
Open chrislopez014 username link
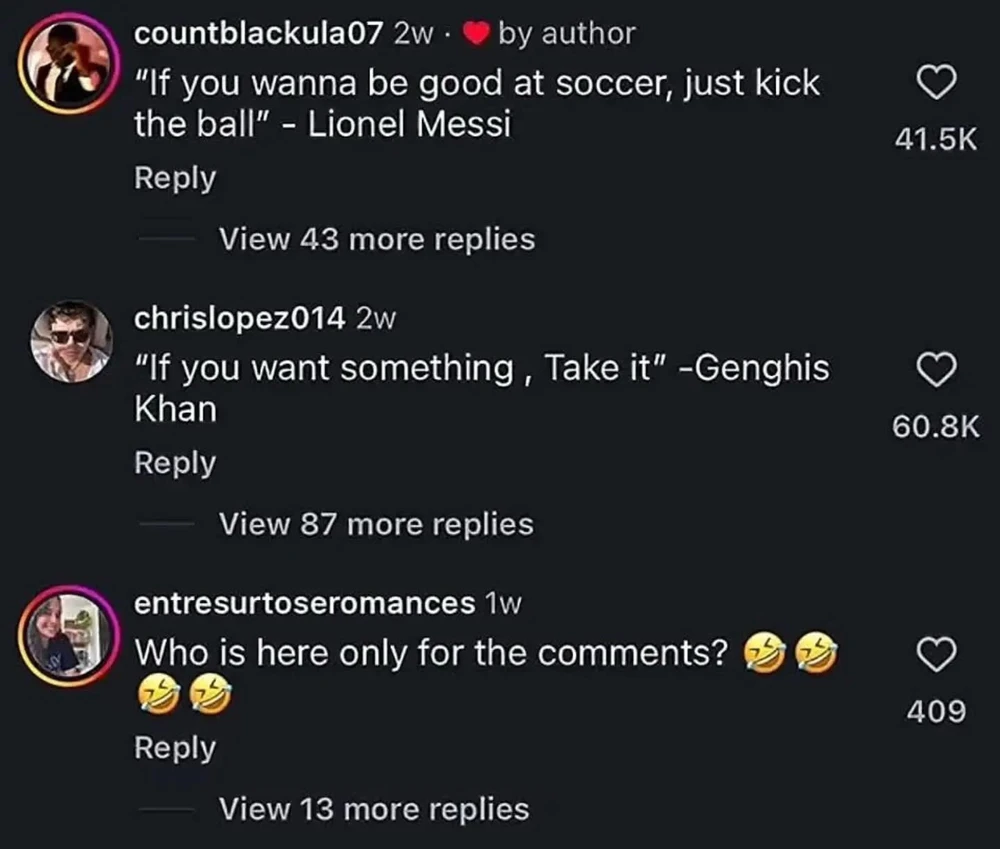click(240, 318)
